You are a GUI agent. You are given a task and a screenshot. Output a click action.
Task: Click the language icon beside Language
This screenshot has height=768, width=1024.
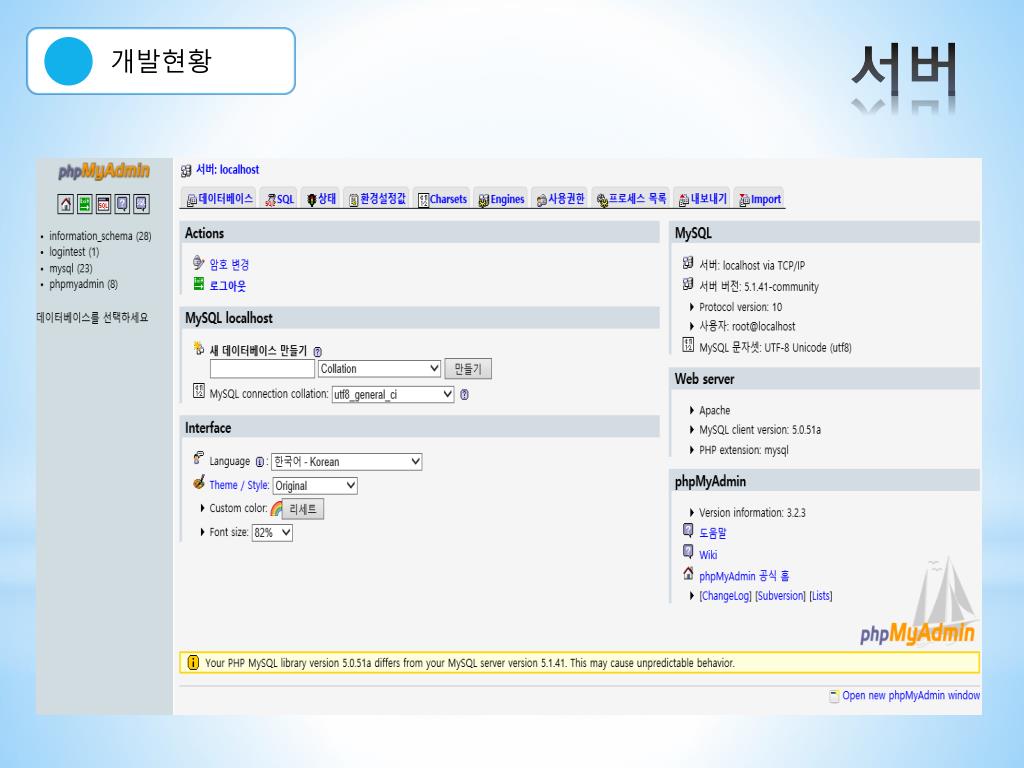(199, 458)
